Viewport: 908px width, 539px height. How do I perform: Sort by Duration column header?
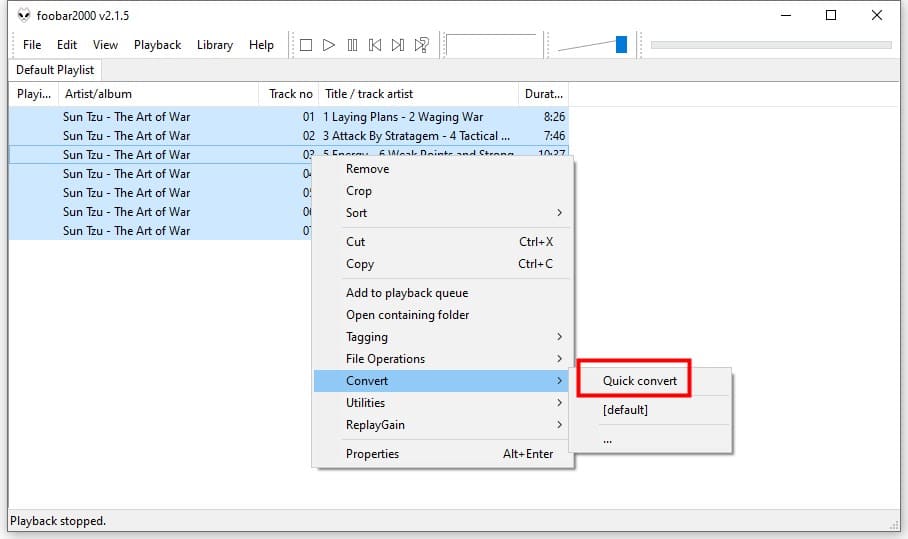coord(544,94)
